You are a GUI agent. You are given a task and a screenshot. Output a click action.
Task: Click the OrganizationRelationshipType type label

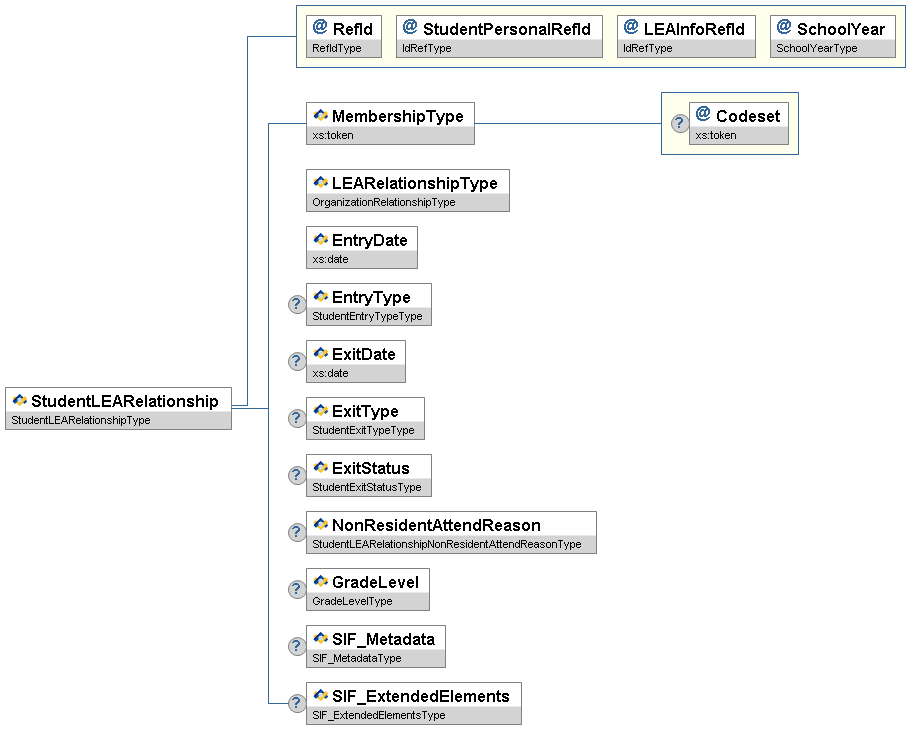coord(384,202)
